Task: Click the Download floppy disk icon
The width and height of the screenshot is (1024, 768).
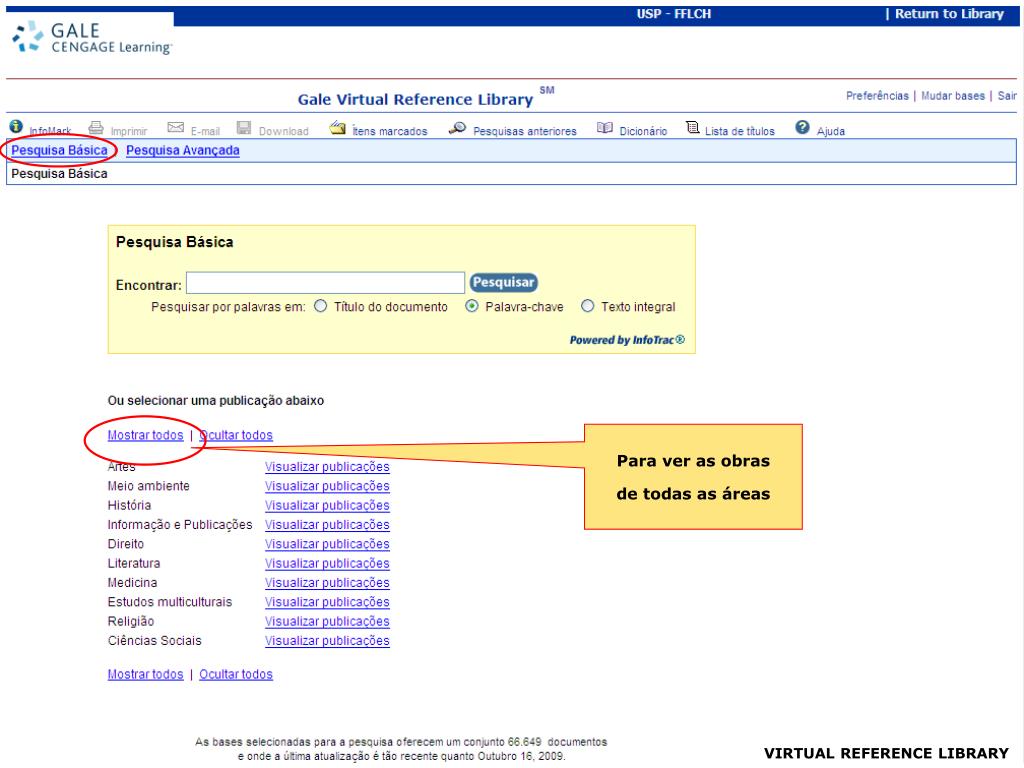Action: coord(244,127)
